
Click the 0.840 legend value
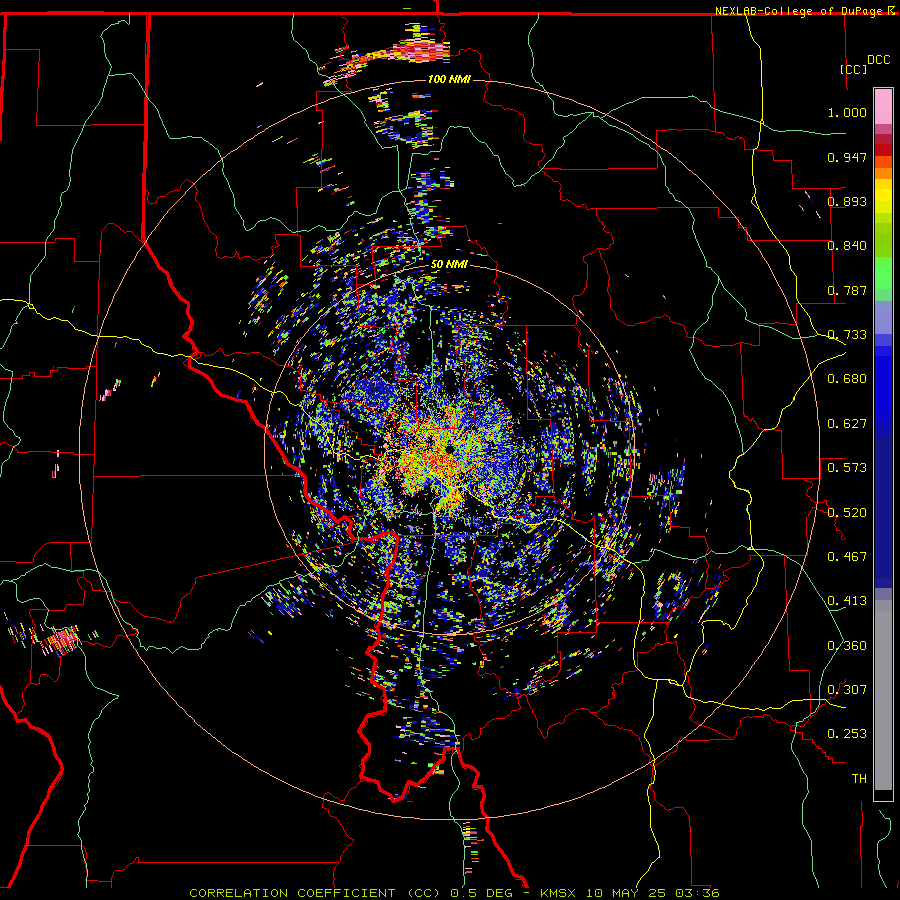pyautogui.click(x=847, y=246)
